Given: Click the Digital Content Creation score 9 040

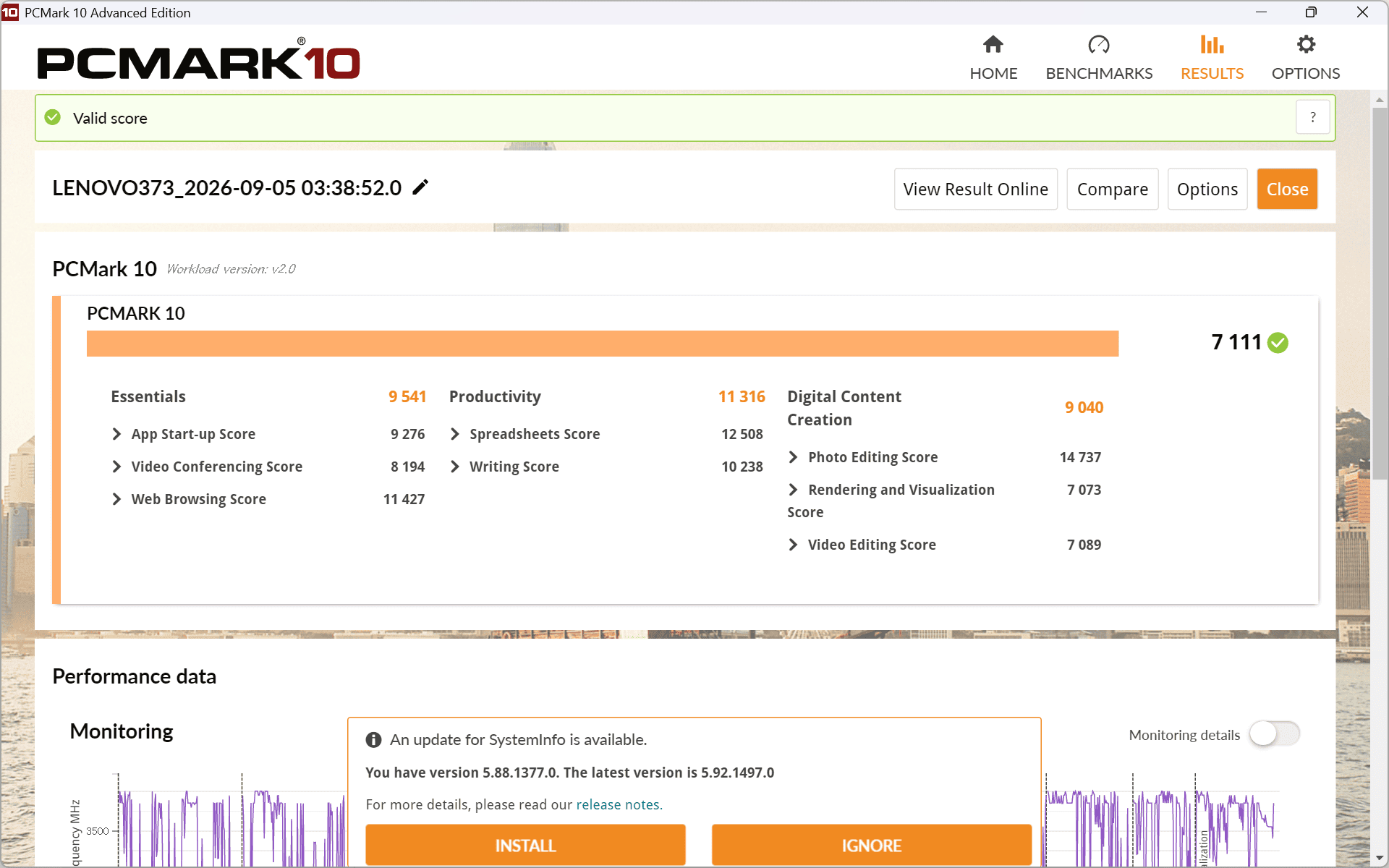Looking at the screenshot, I should pos(1084,407).
